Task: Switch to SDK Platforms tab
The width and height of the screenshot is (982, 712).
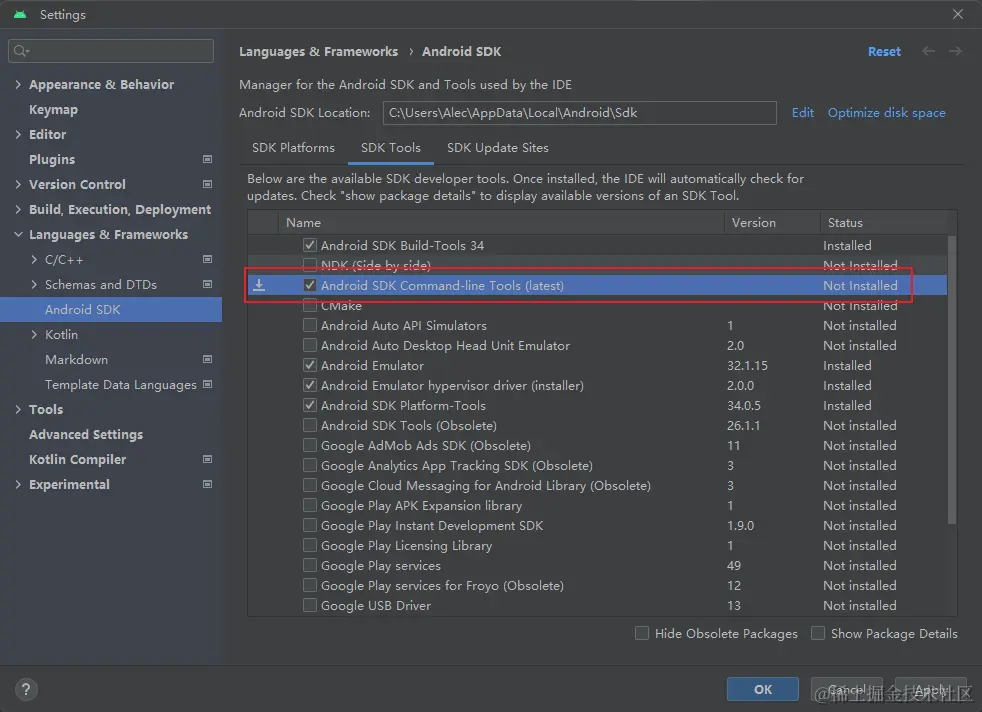Action: [x=293, y=148]
